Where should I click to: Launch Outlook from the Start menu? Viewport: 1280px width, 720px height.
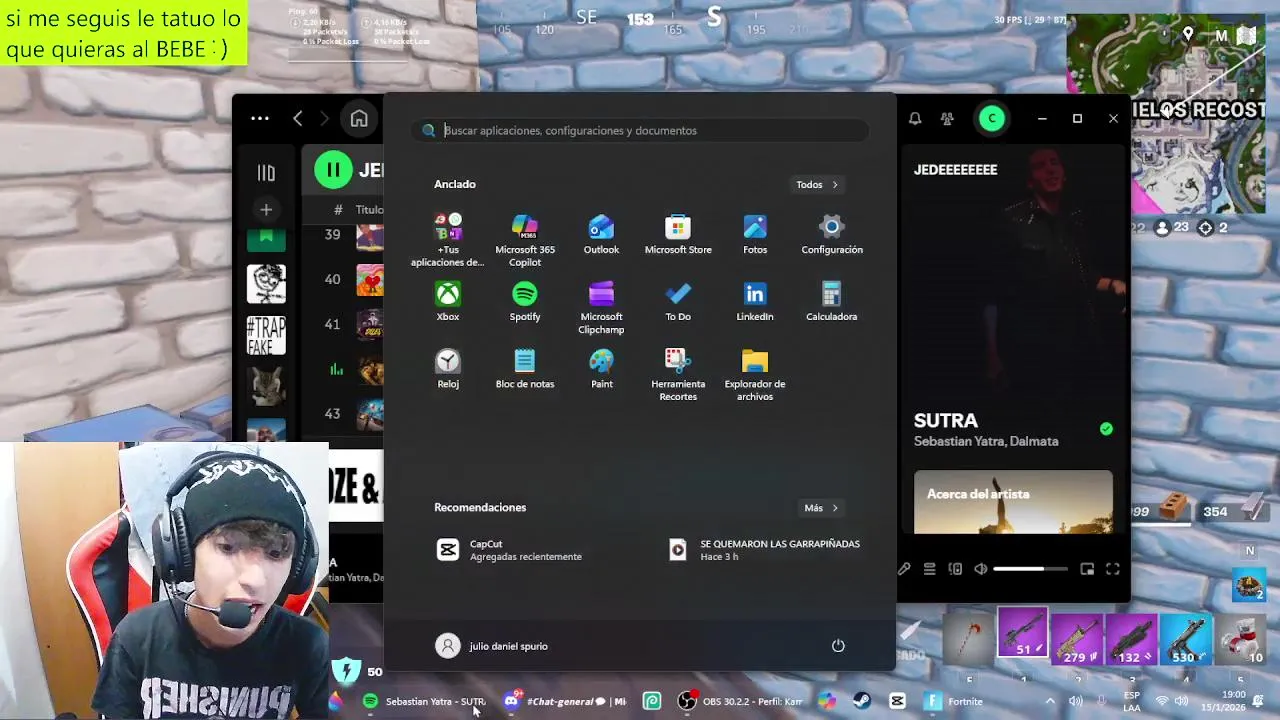coord(601,235)
